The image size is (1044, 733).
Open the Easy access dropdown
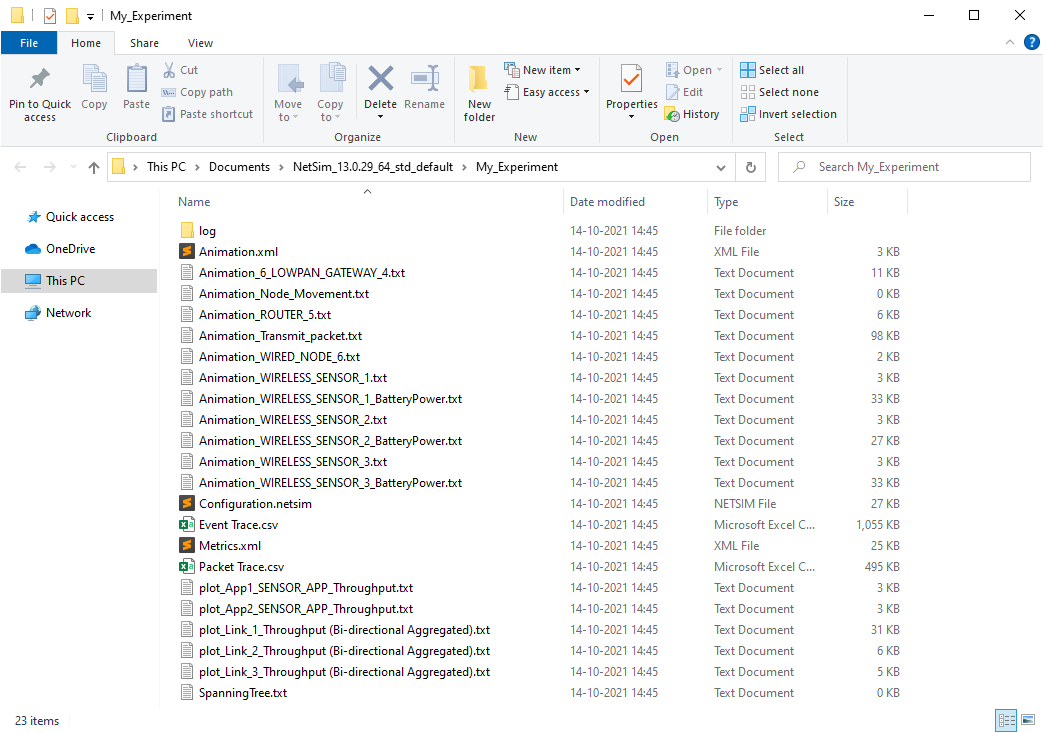[547, 92]
